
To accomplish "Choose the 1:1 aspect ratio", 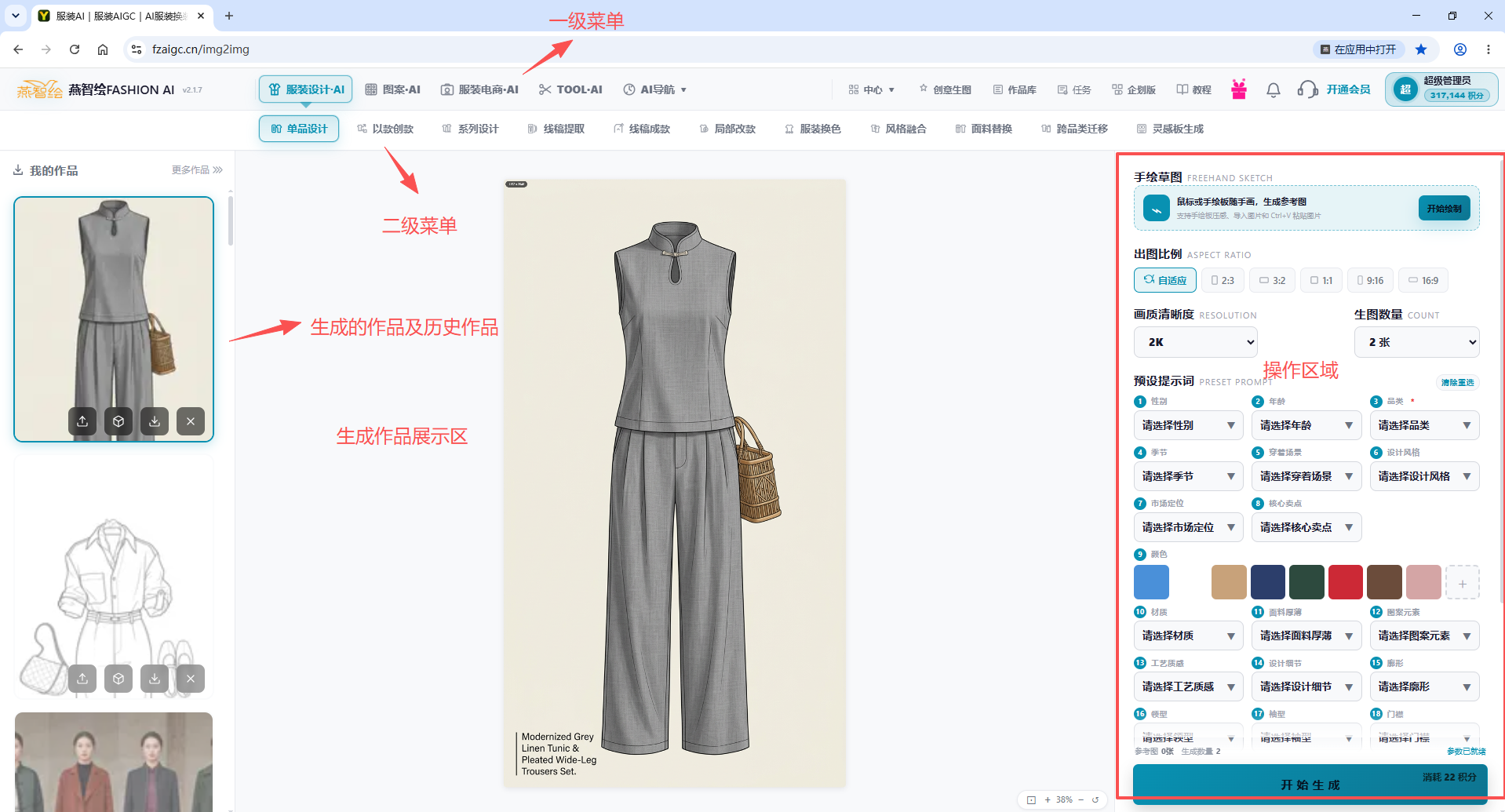I will (x=1321, y=280).
